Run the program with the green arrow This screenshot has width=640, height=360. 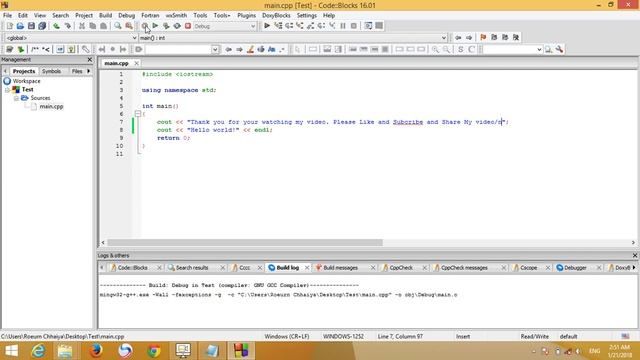pos(155,26)
